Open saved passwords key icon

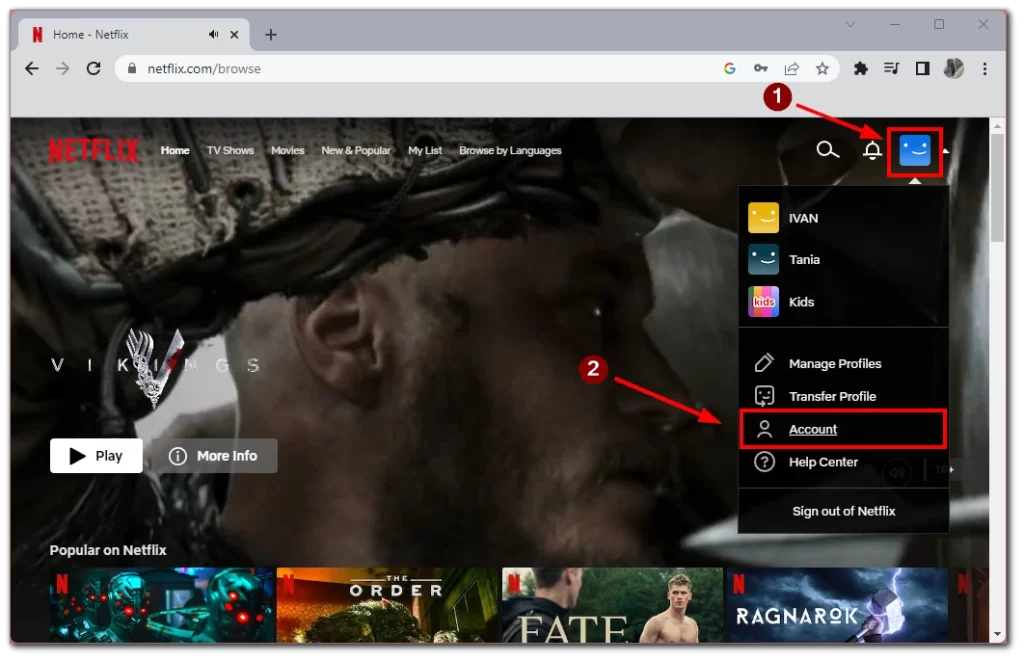(760, 69)
